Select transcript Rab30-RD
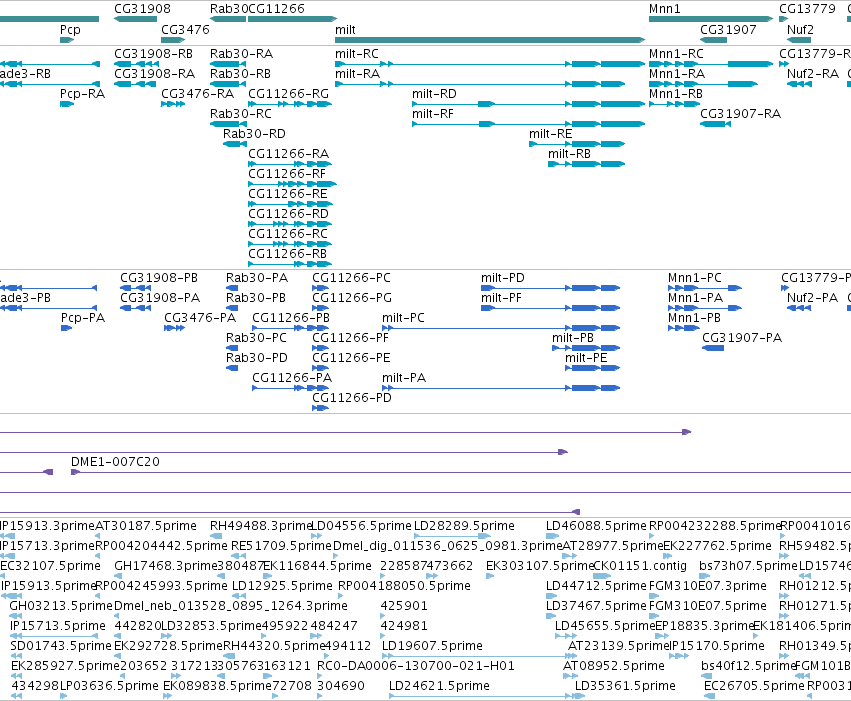 (254, 134)
